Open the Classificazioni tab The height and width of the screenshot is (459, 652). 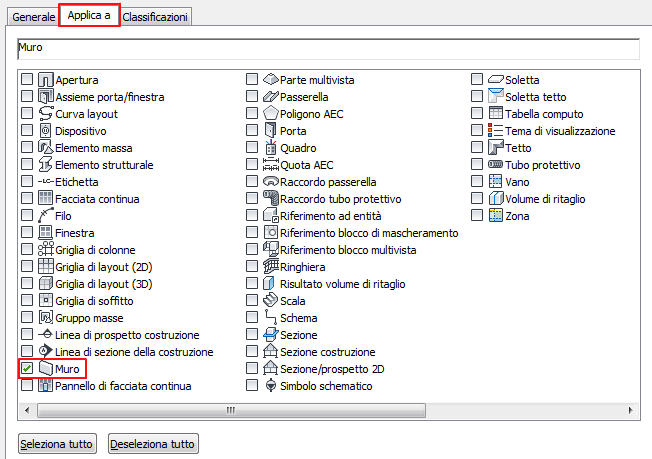click(x=155, y=17)
